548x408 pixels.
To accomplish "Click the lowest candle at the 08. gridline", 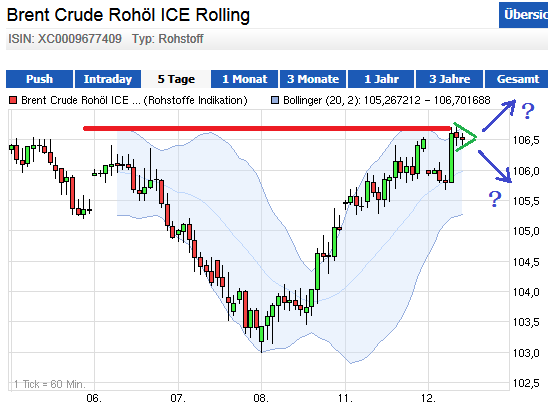I will point(261,334).
